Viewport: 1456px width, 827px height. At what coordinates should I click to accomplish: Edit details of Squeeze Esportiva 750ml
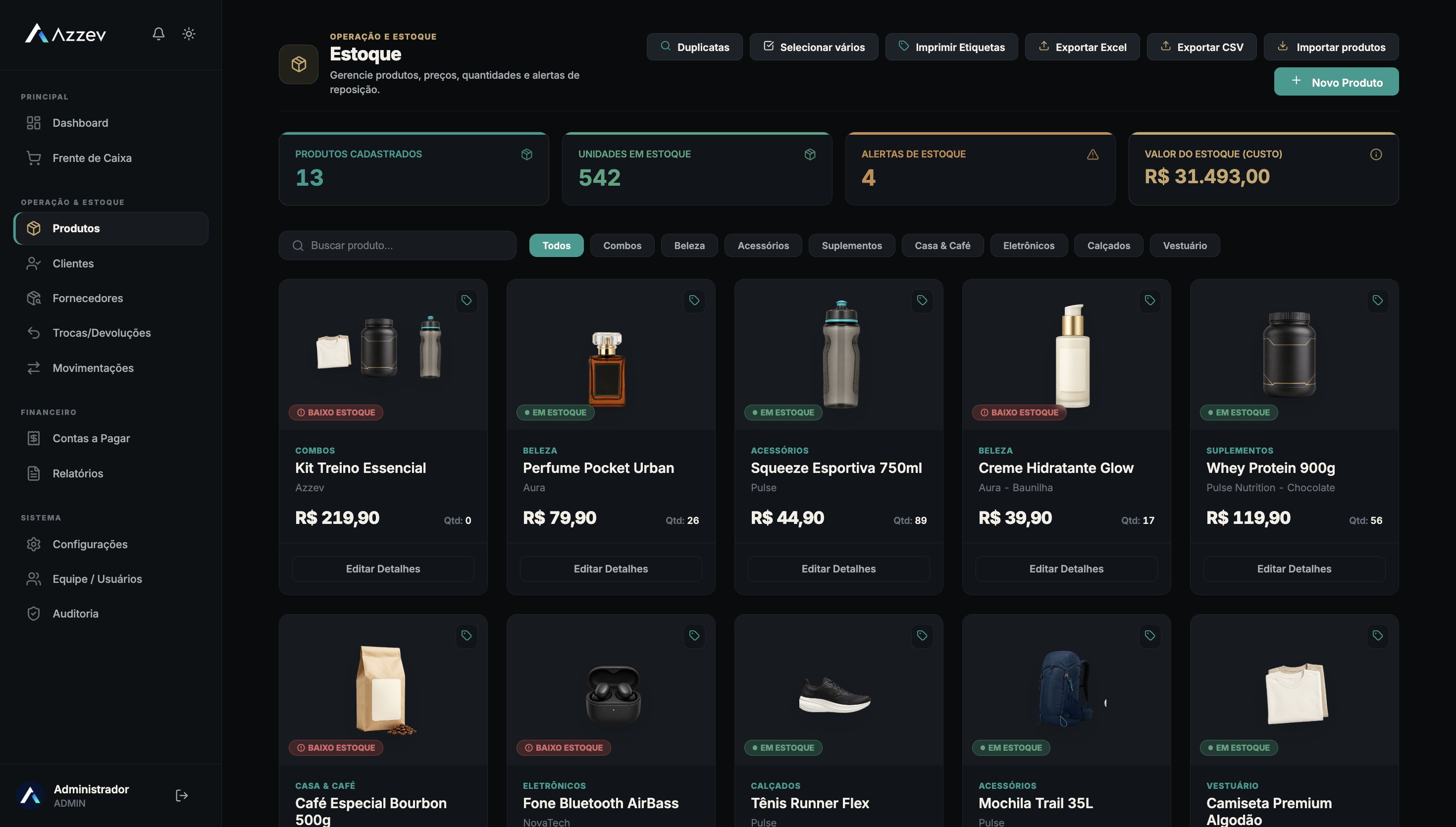839,569
